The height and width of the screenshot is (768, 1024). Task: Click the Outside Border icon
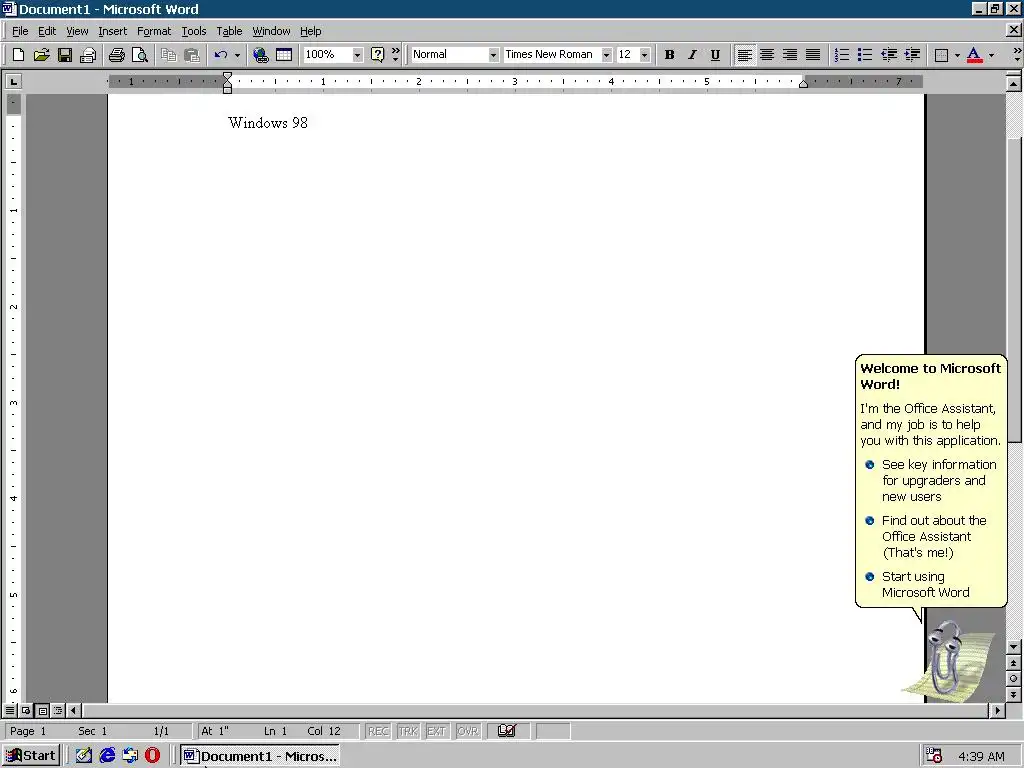941,55
